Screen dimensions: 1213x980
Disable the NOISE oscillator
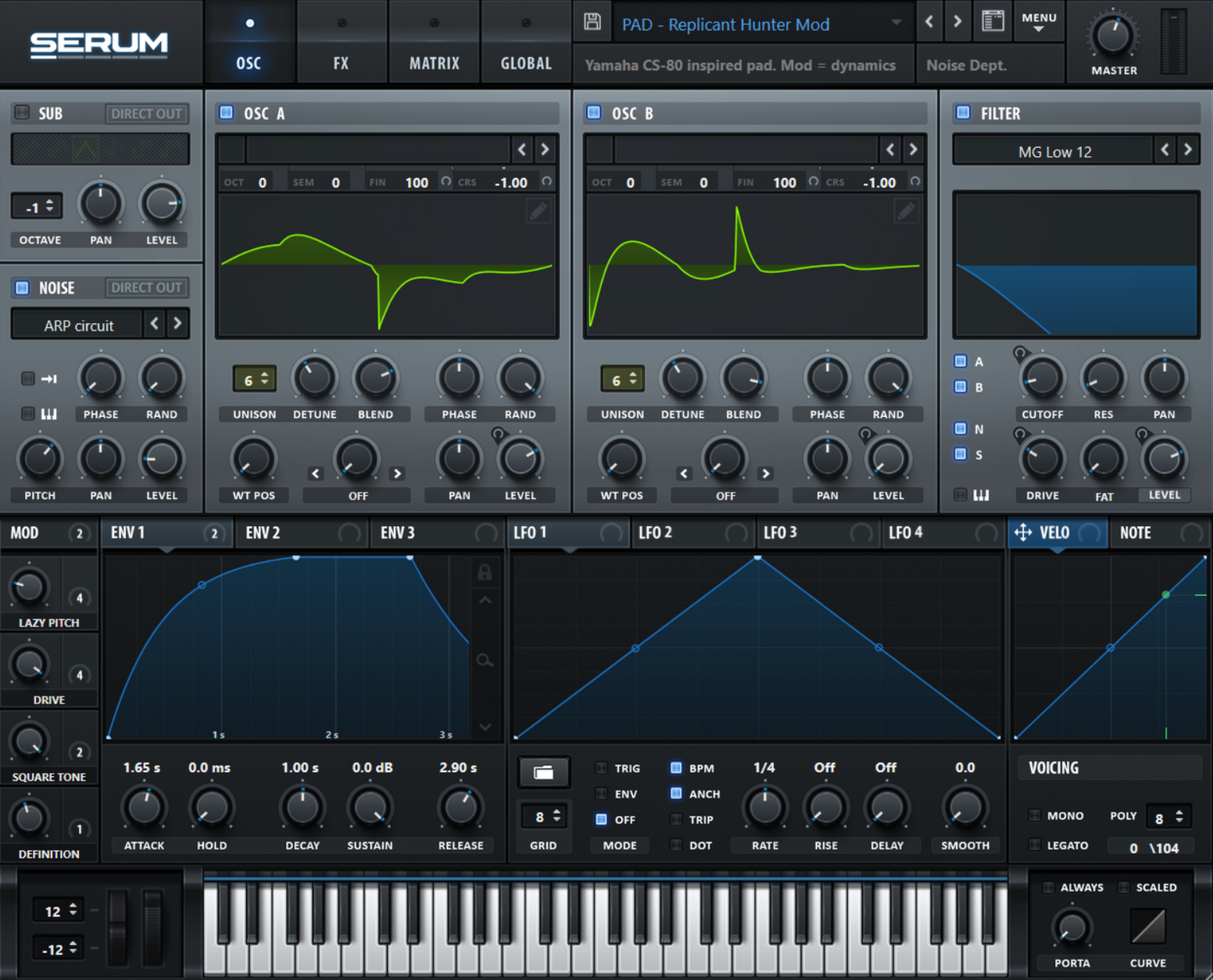pos(23,288)
